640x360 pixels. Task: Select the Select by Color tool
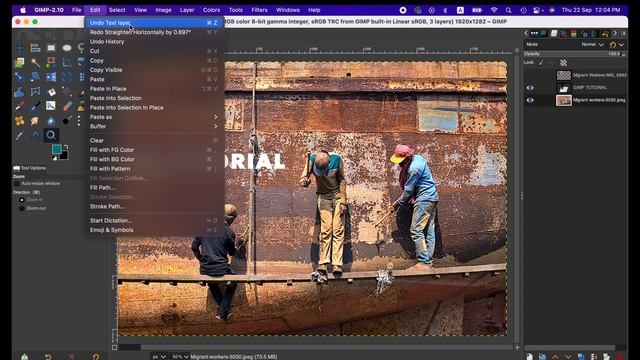51,62
